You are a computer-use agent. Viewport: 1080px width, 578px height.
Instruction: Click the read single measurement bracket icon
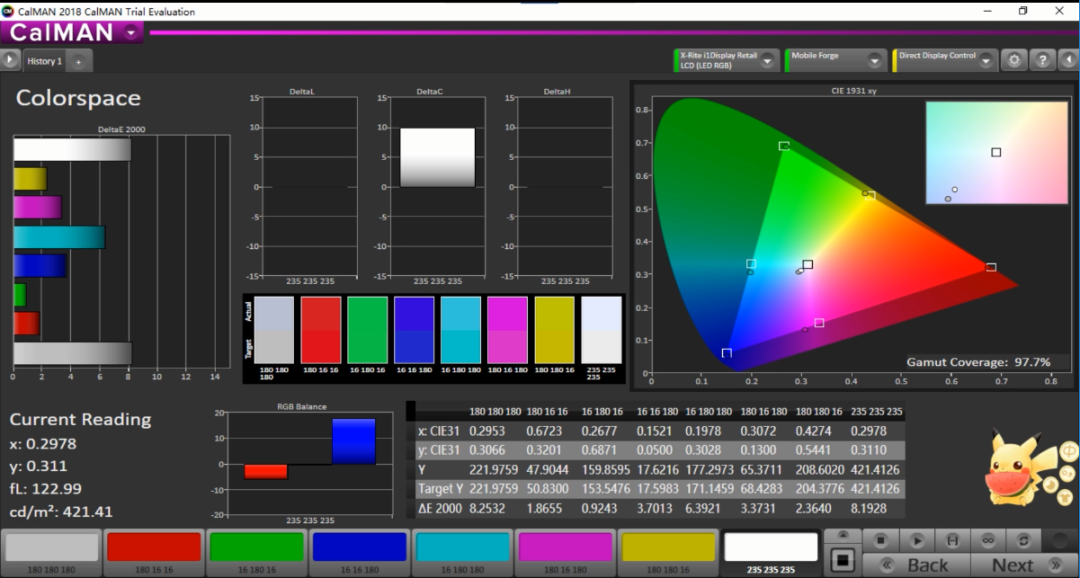point(953,540)
